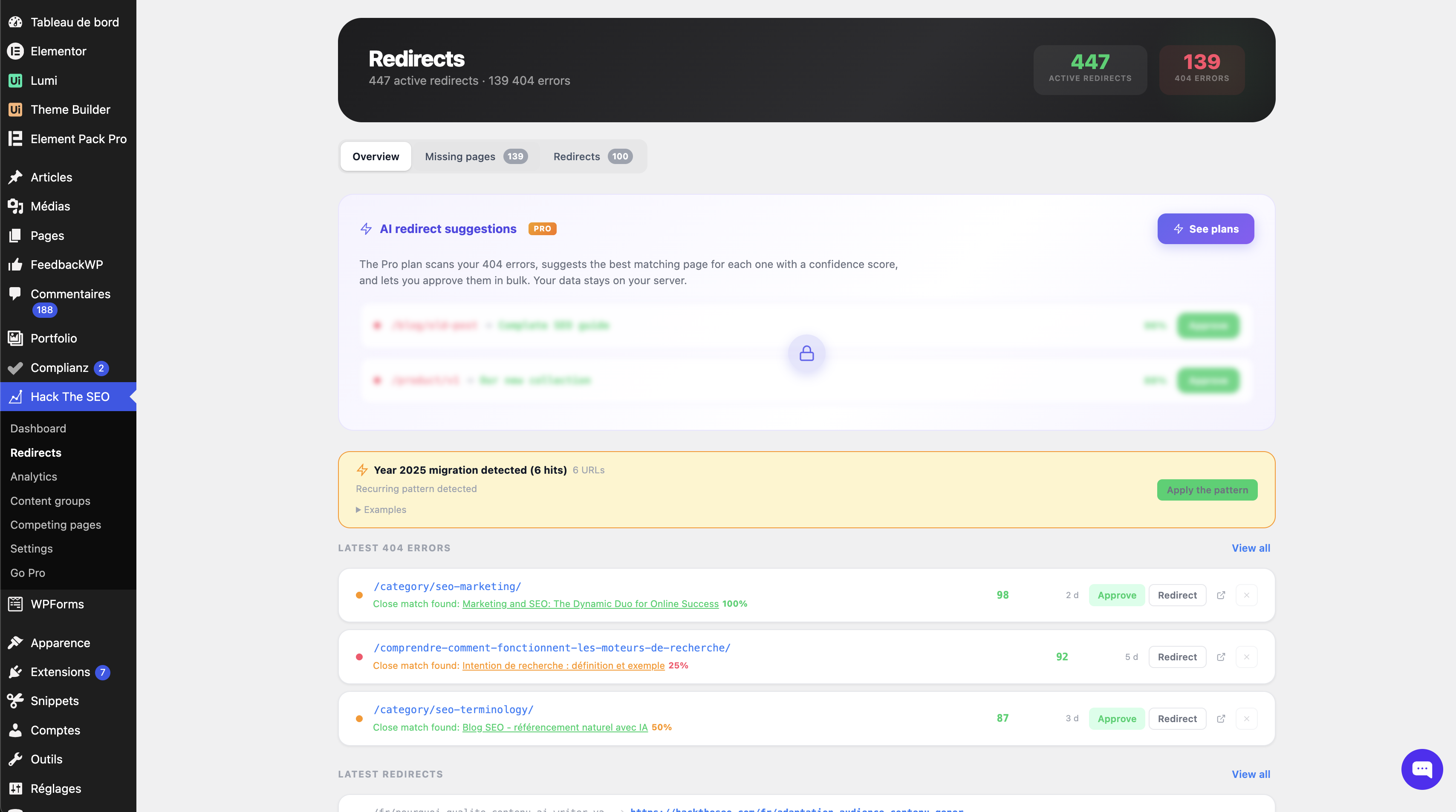The height and width of the screenshot is (812, 1456).
Task: Open Settings submenu item
Action: (31, 549)
